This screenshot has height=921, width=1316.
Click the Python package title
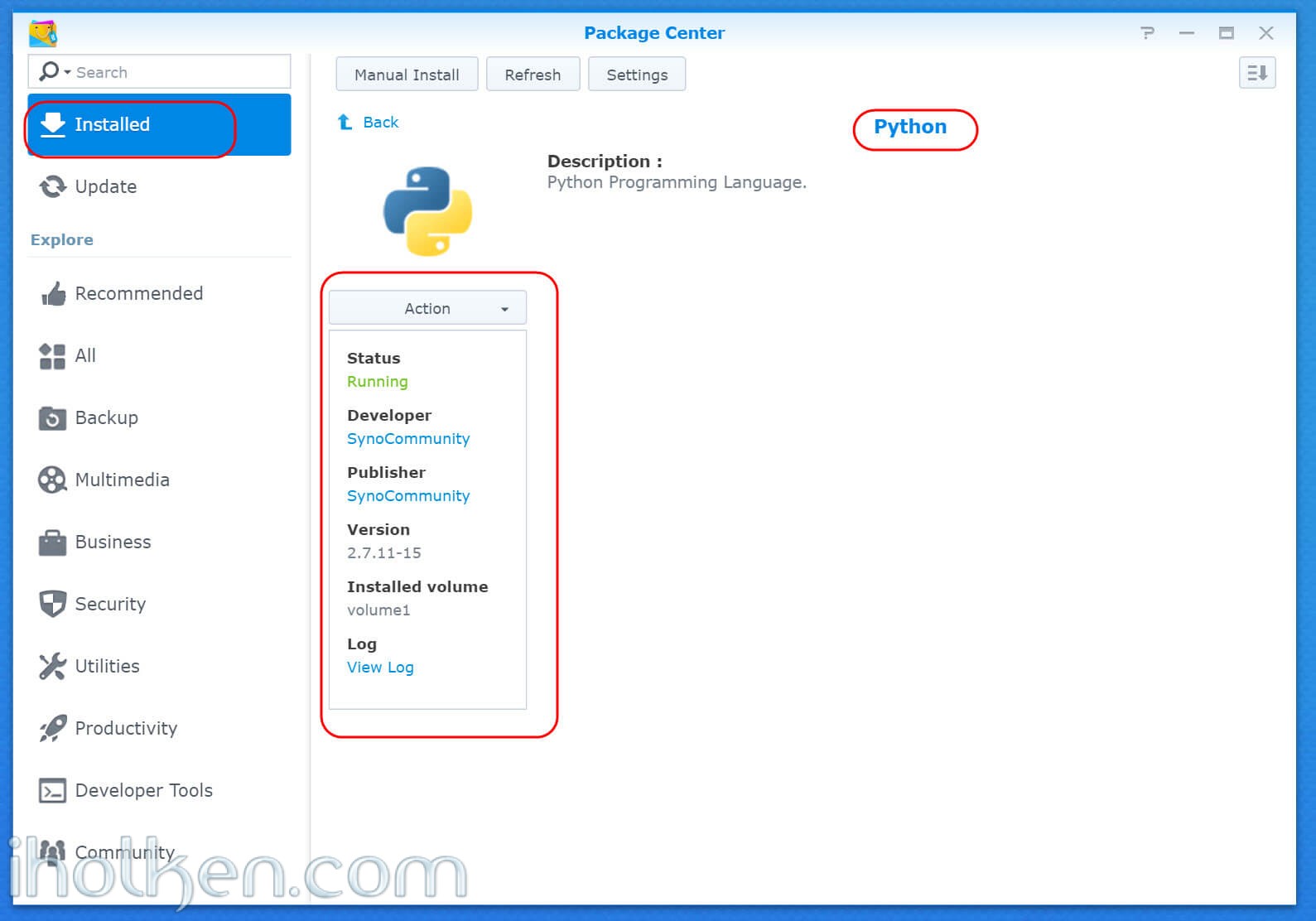[910, 127]
